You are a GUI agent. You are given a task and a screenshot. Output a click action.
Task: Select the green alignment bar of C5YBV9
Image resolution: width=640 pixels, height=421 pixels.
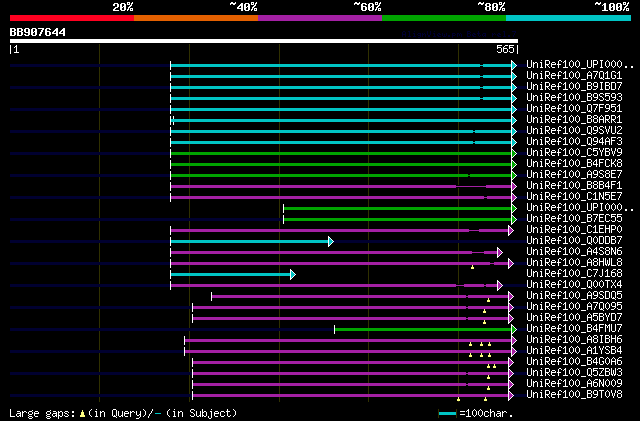(343, 153)
